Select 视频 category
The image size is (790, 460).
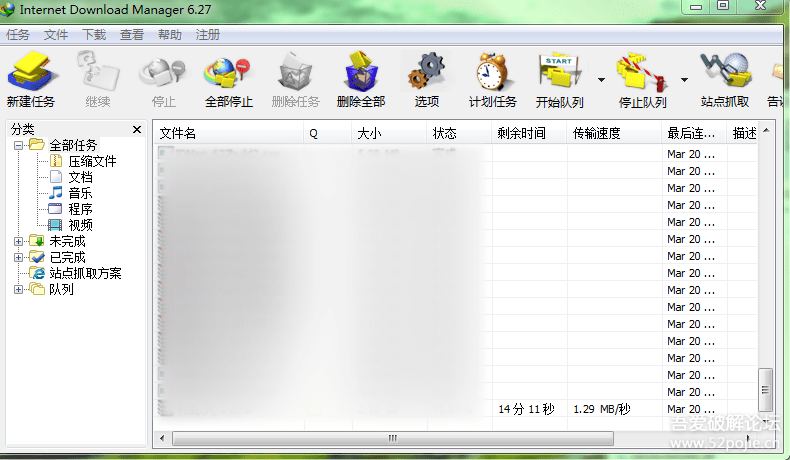coord(80,225)
